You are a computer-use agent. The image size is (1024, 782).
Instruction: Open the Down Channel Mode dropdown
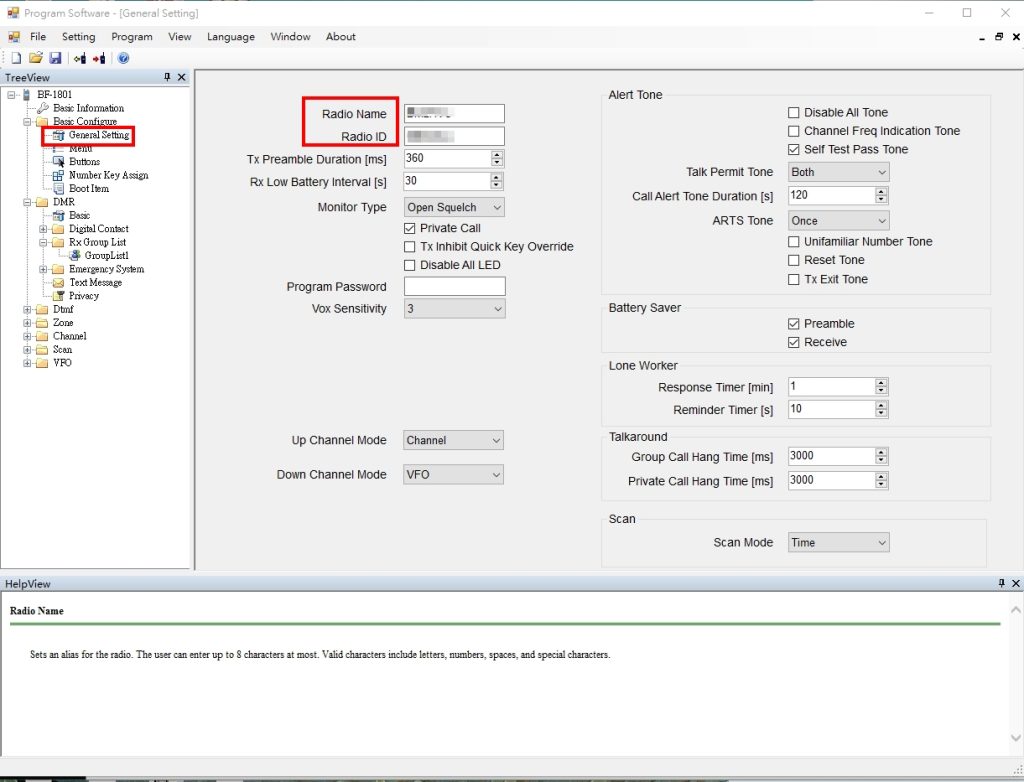pos(453,474)
